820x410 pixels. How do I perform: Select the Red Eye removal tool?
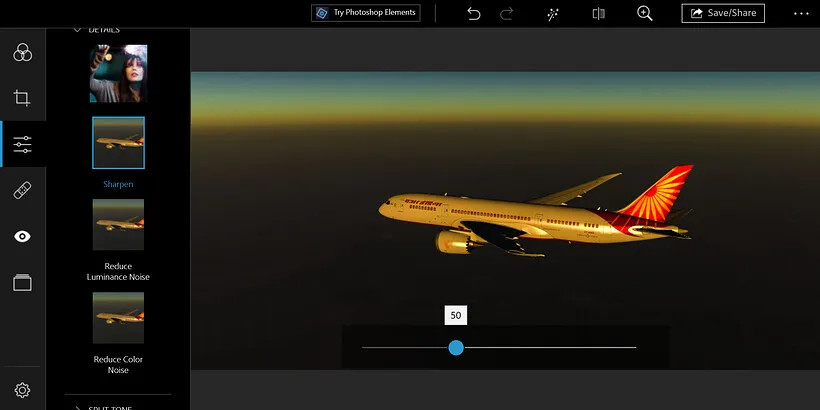tap(22, 237)
